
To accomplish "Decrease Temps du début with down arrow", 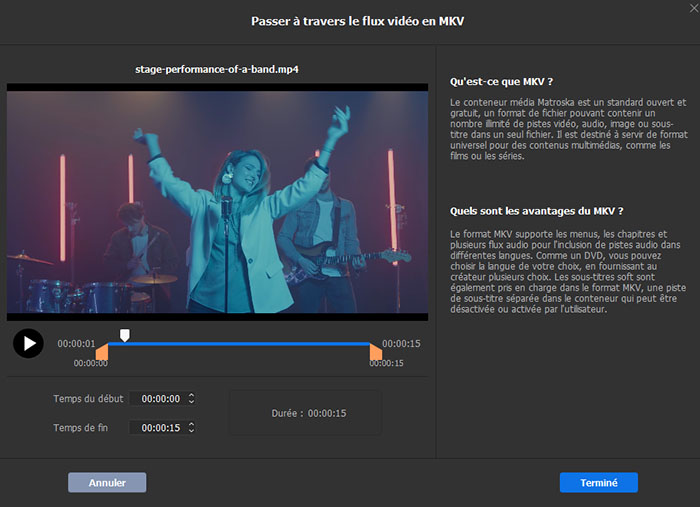I will (x=192, y=402).
